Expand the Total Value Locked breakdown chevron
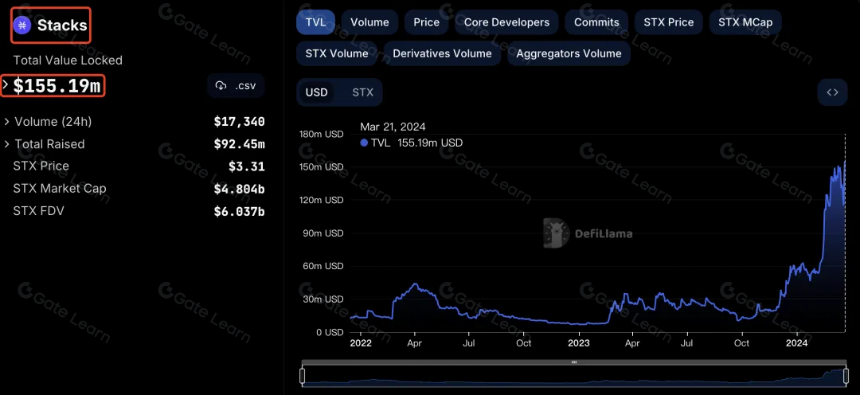Viewport: 860px width, 395px height. click(5, 86)
